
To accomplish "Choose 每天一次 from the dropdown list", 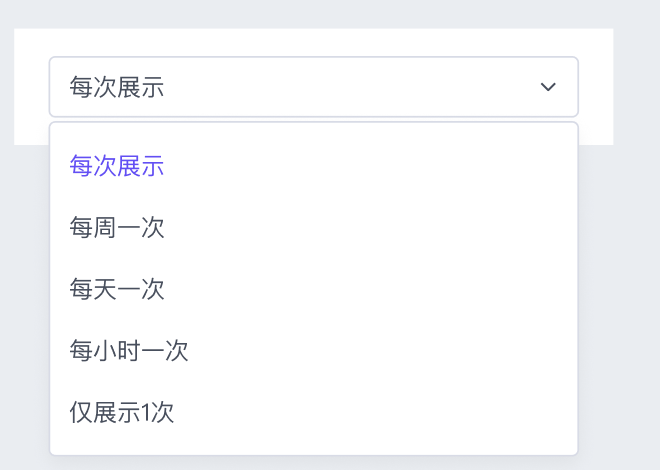I will [x=117, y=290].
